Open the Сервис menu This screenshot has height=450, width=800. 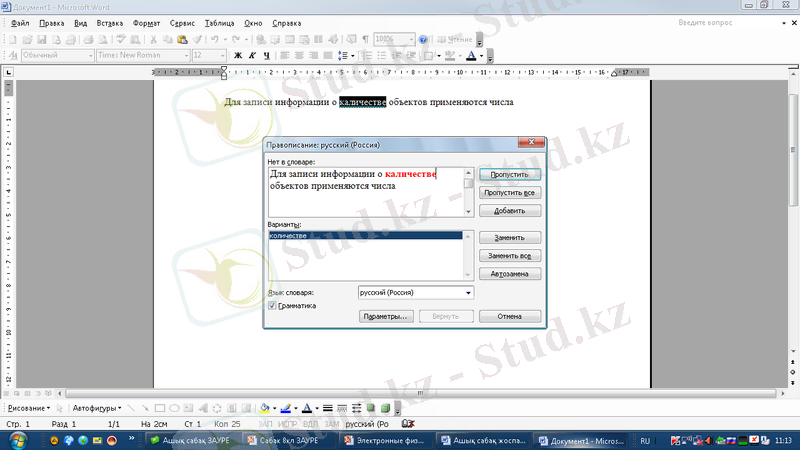183,22
